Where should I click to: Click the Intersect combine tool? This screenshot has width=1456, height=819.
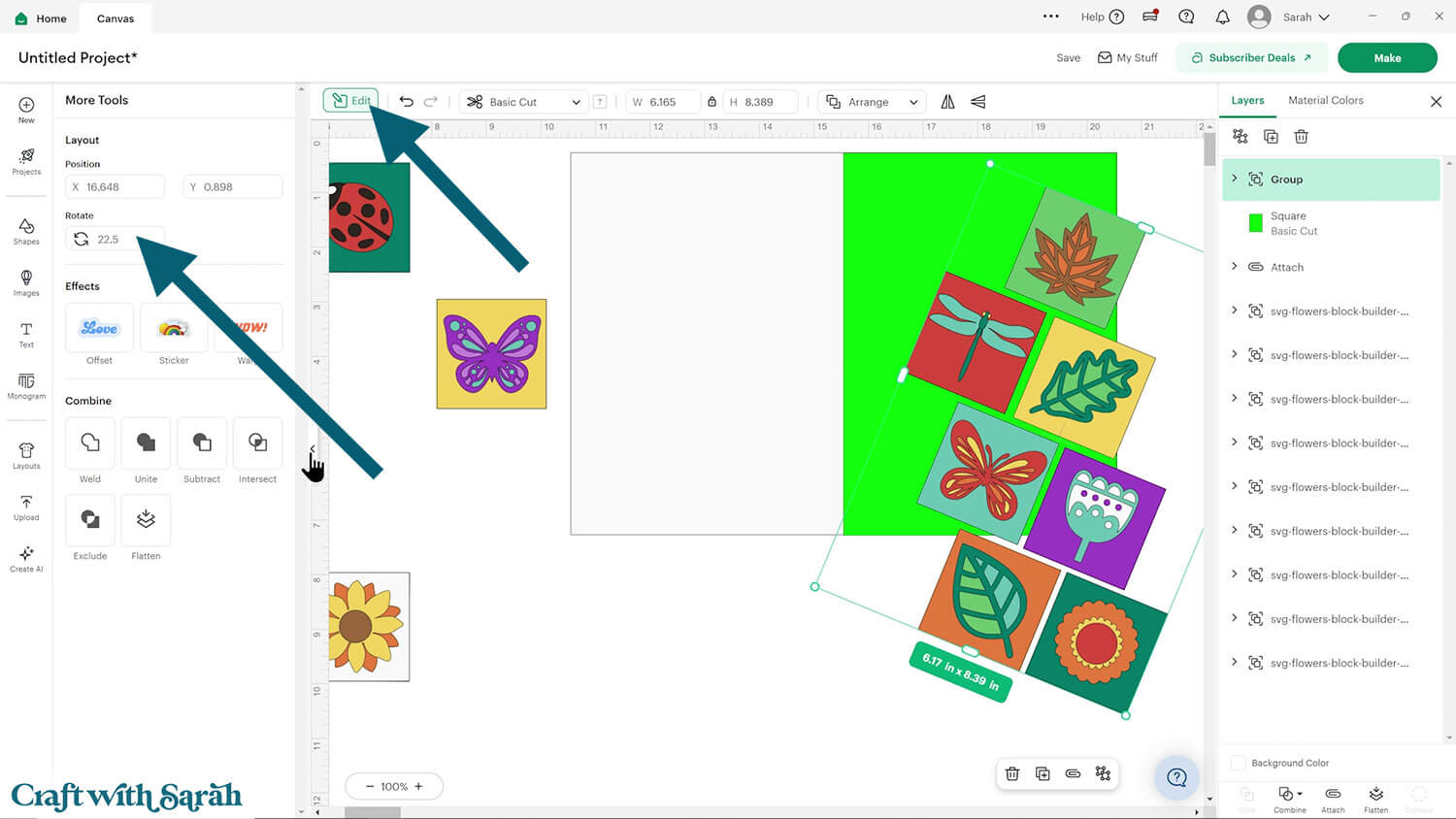click(x=257, y=442)
